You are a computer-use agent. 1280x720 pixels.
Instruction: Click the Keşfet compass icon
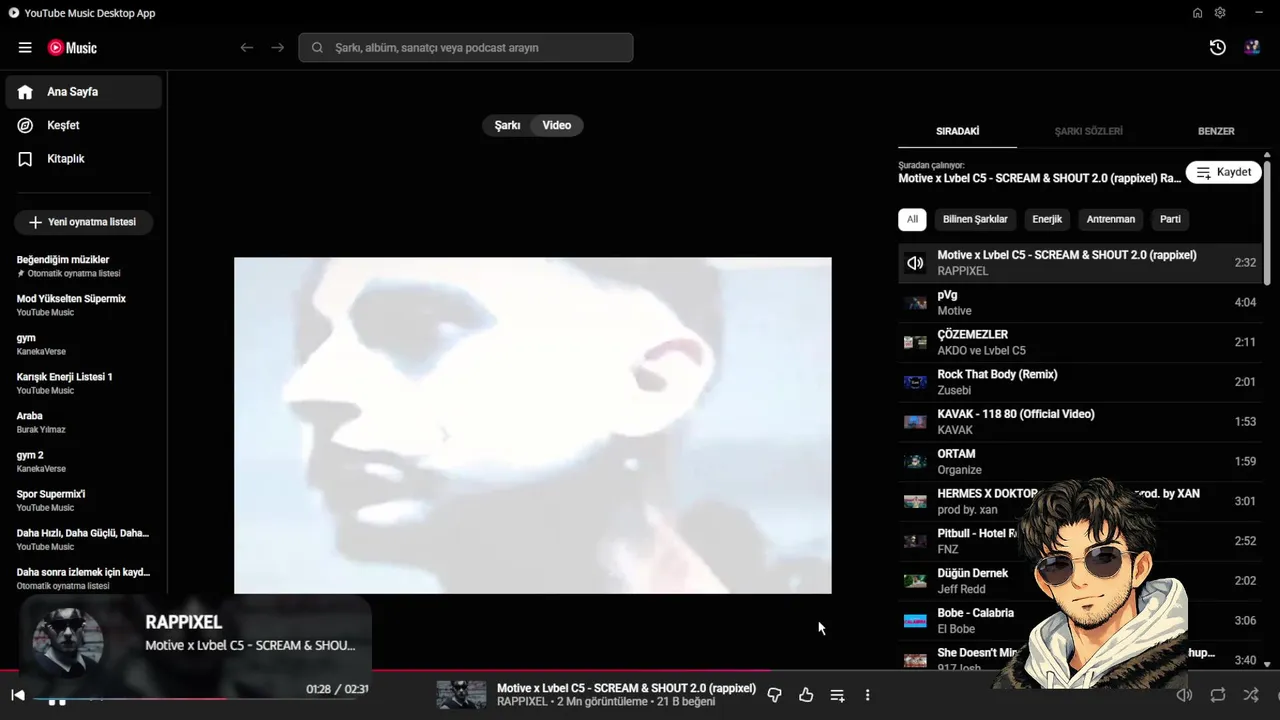click(x=26, y=125)
